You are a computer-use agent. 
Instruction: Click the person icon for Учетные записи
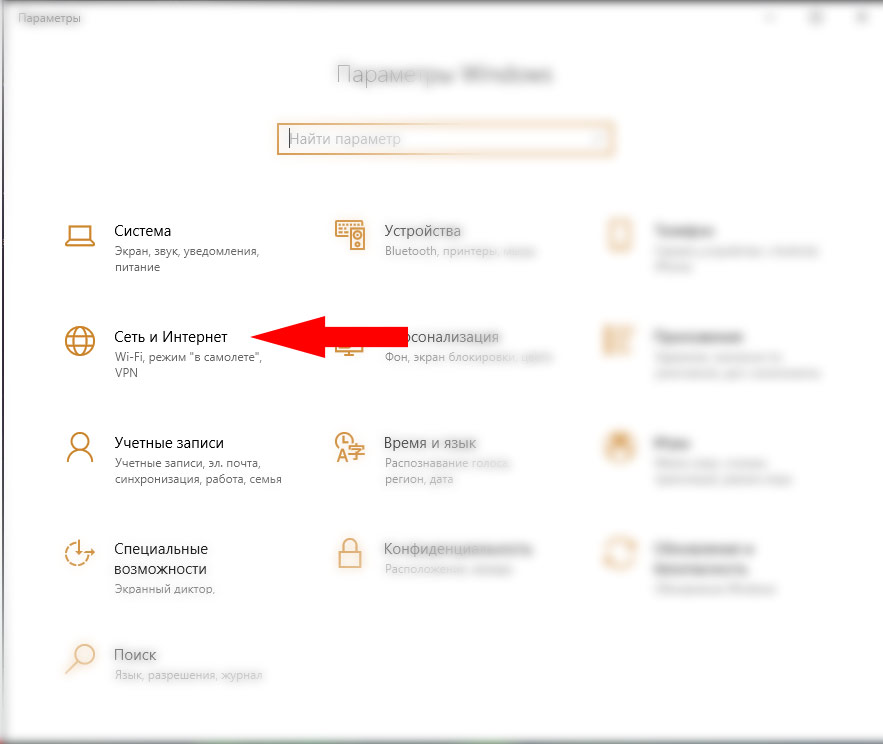79,447
